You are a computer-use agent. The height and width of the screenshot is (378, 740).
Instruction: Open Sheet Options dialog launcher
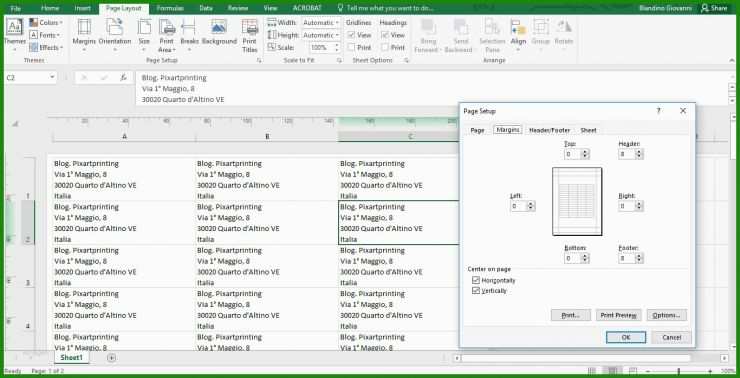point(406,60)
